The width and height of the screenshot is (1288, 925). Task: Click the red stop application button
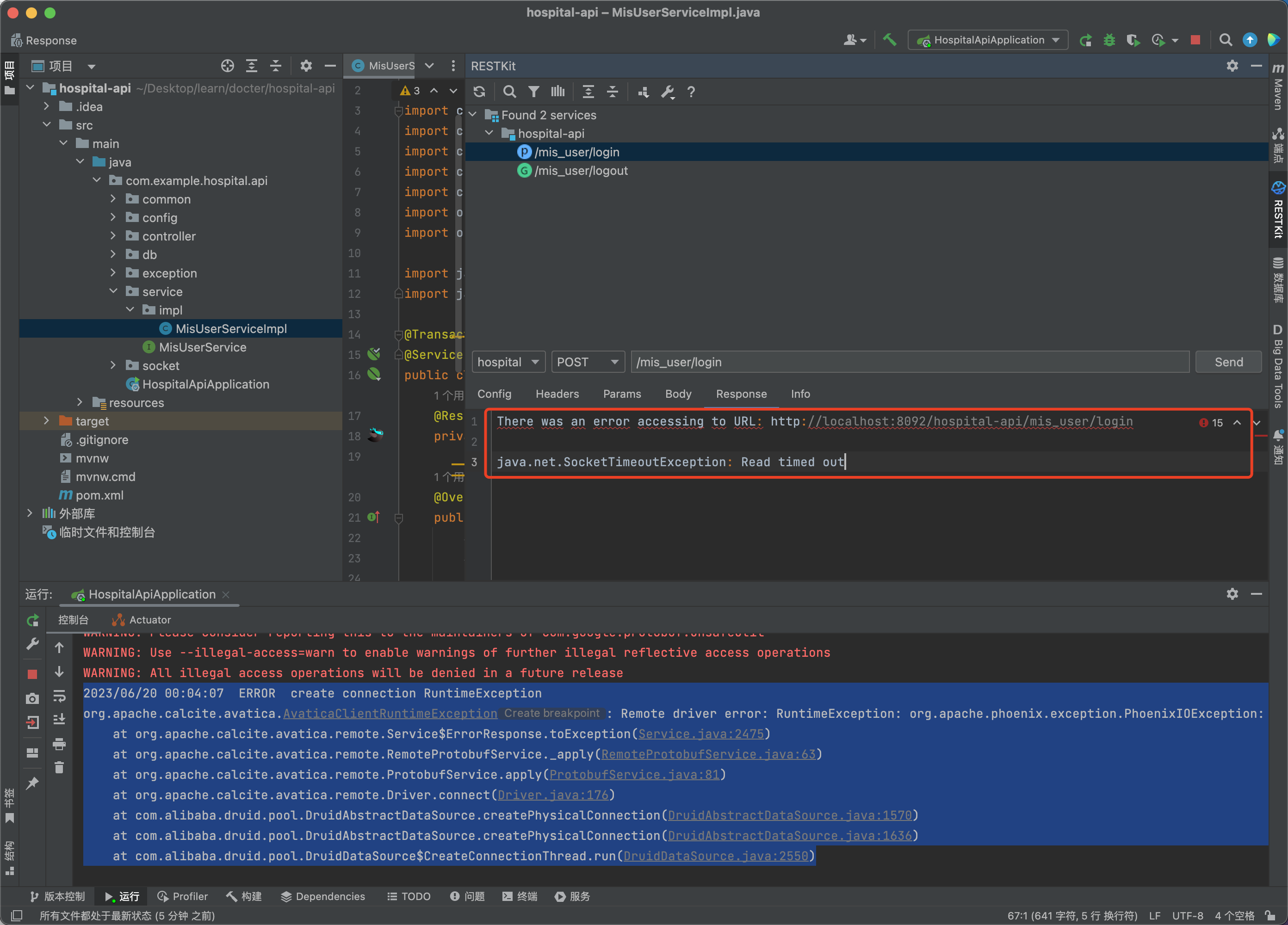(x=1195, y=40)
